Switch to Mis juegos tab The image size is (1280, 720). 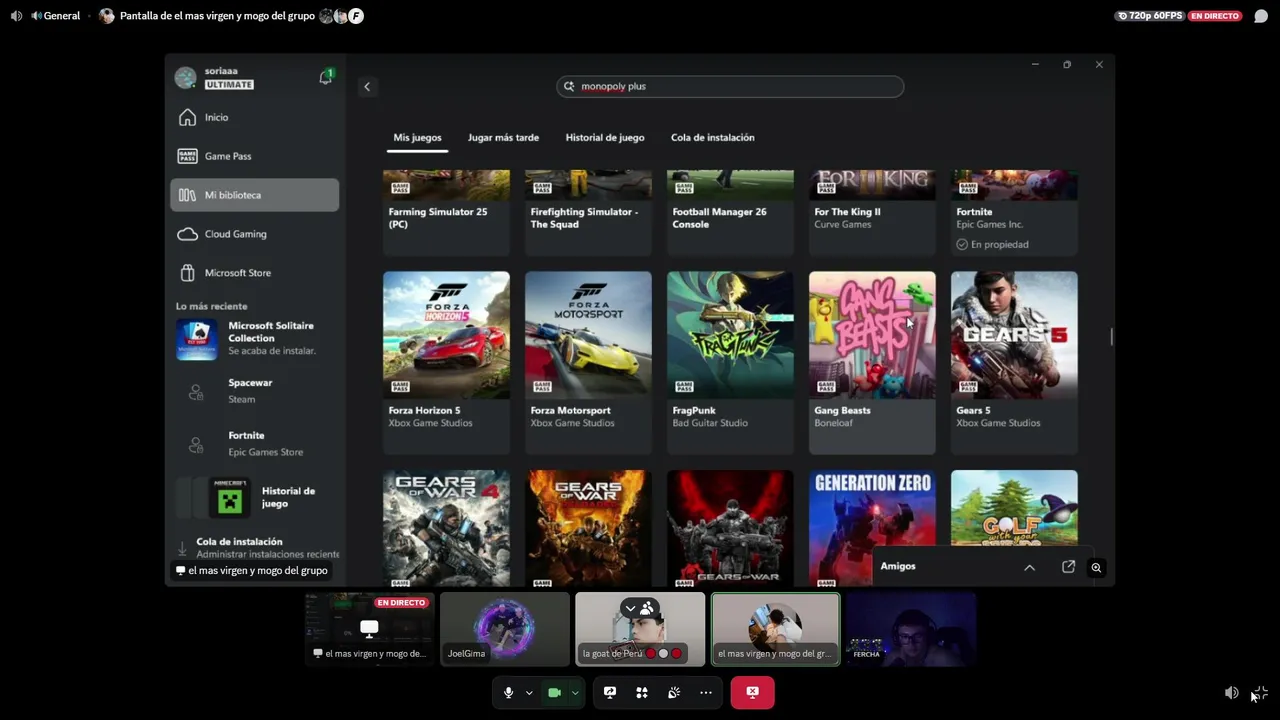click(417, 138)
